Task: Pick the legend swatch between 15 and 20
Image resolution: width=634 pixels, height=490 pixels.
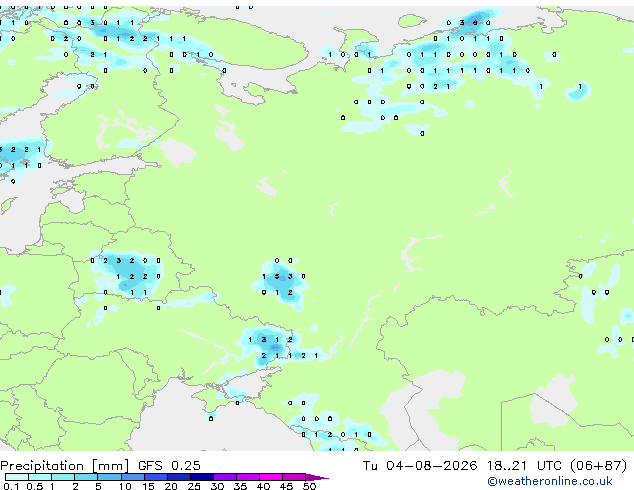Action: coord(155,477)
